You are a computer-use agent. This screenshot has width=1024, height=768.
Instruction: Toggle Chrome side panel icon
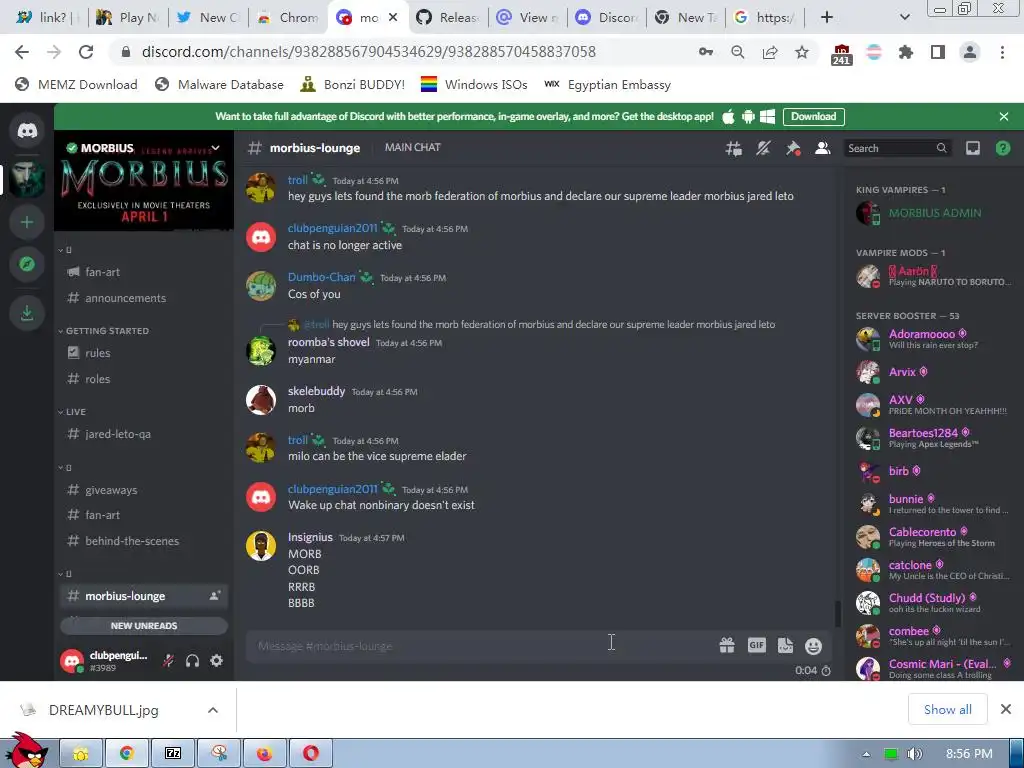938,52
